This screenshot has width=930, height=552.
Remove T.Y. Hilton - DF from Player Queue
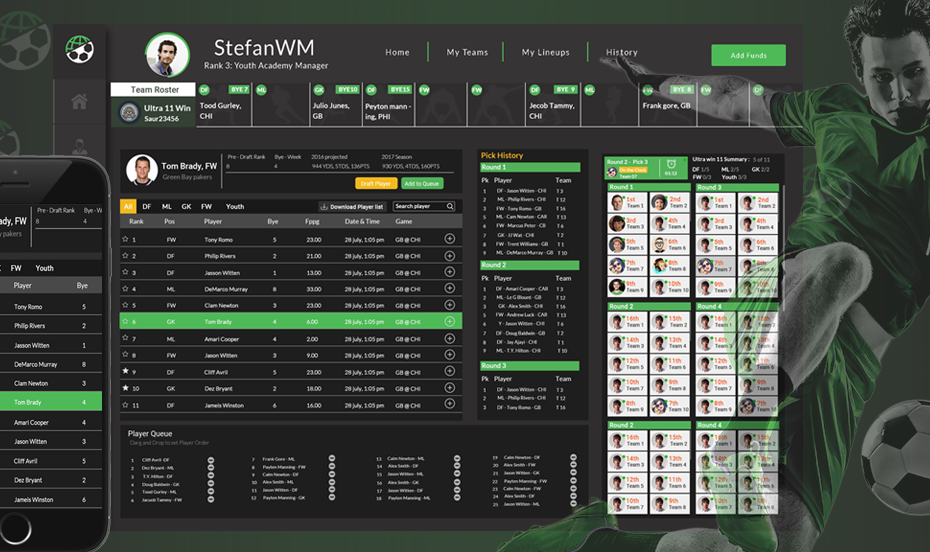click(211, 476)
